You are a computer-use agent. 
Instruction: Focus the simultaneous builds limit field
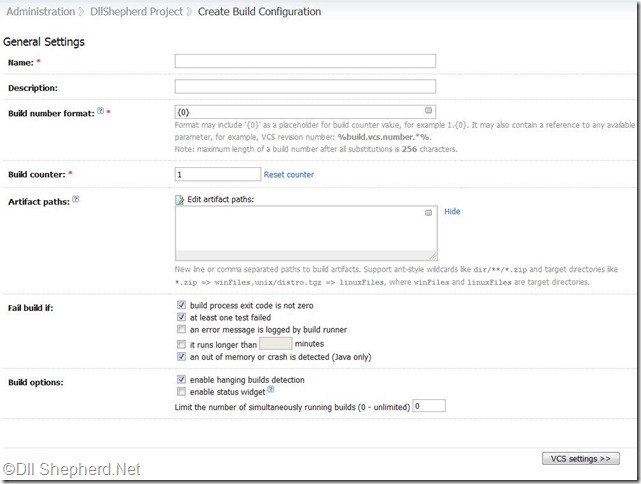tap(429, 406)
